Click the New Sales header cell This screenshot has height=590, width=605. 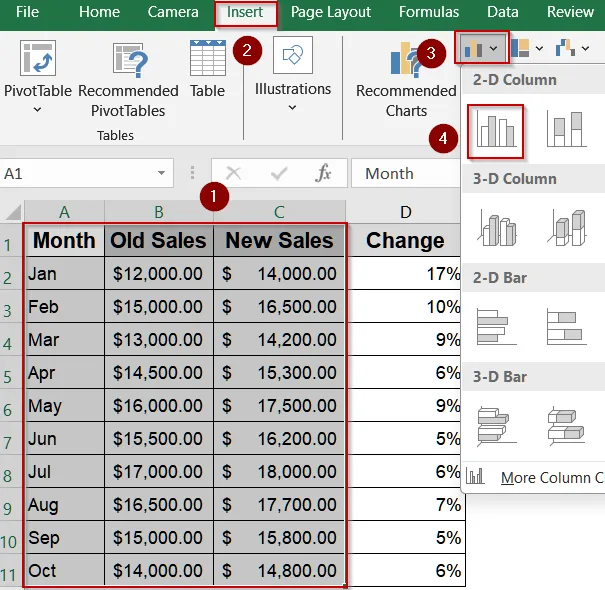279,240
